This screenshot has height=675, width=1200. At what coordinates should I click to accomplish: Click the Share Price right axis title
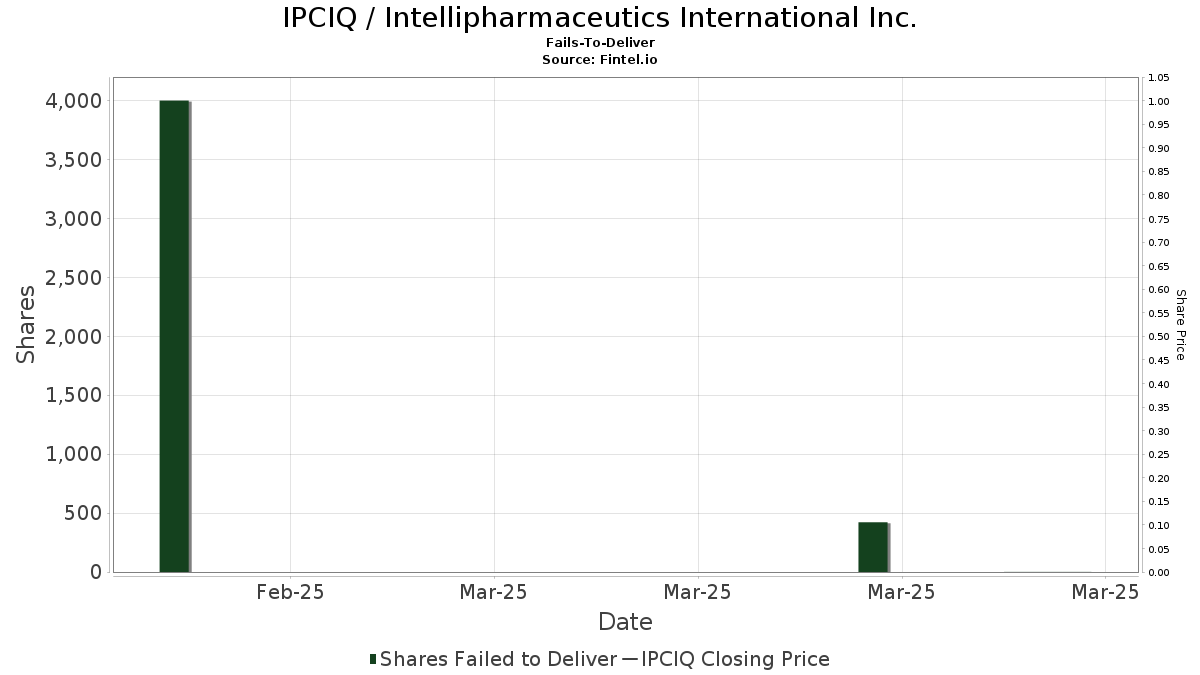pyautogui.click(x=1181, y=325)
